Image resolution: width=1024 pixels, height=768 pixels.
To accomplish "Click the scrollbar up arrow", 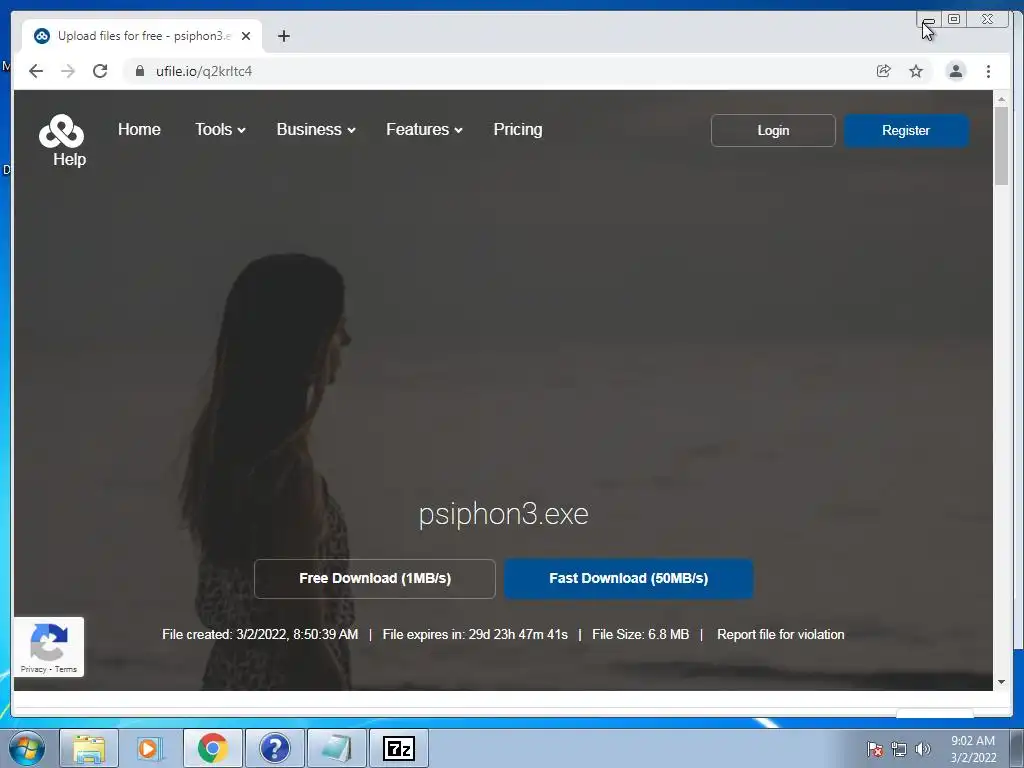I will 1001,99.
